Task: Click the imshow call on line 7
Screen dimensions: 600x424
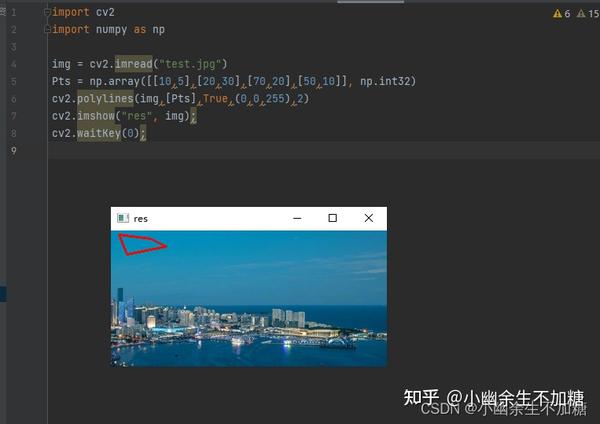Action: pyautogui.click(x=96, y=116)
